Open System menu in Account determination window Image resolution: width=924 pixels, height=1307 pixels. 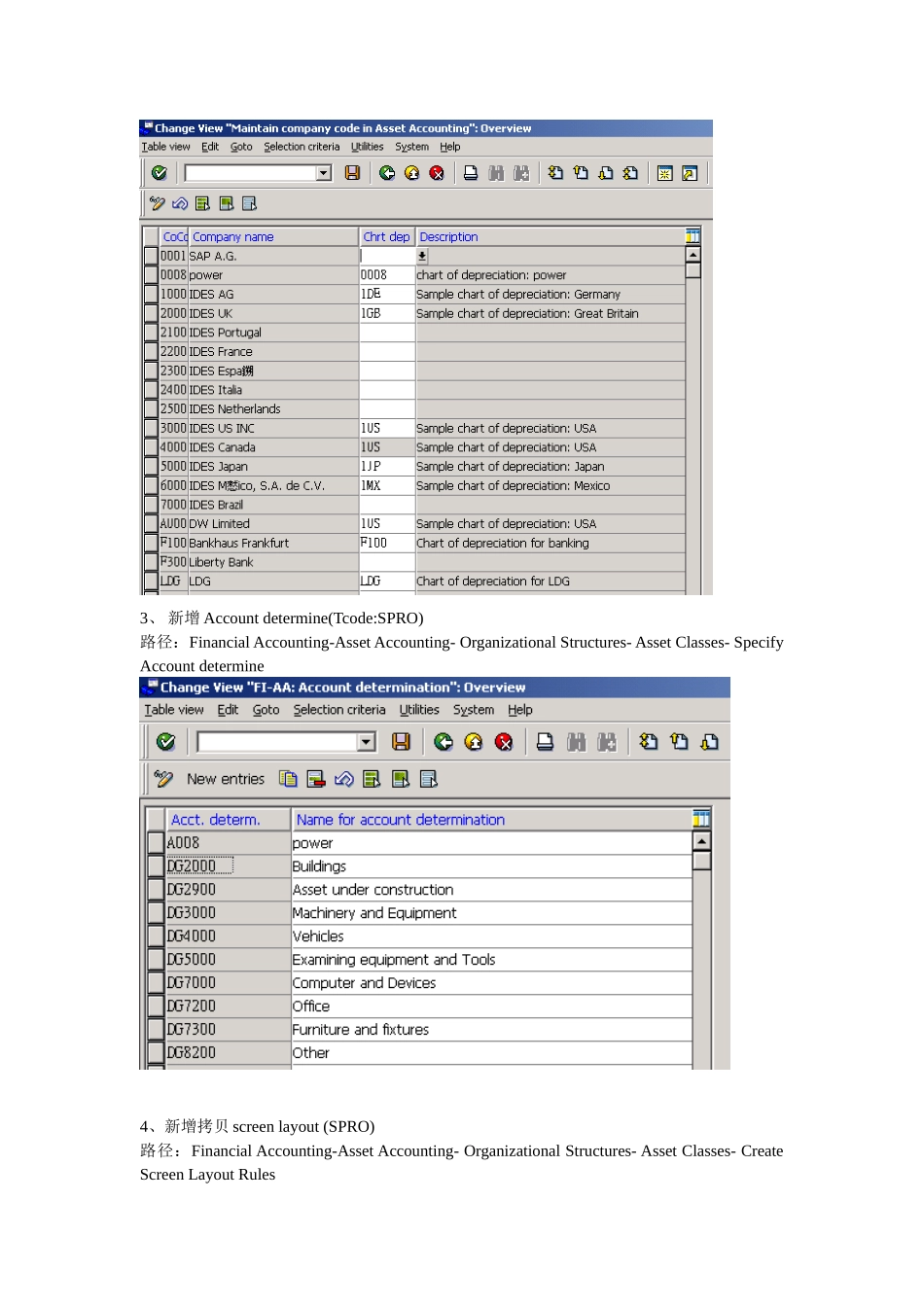pyautogui.click(x=473, y=710)
